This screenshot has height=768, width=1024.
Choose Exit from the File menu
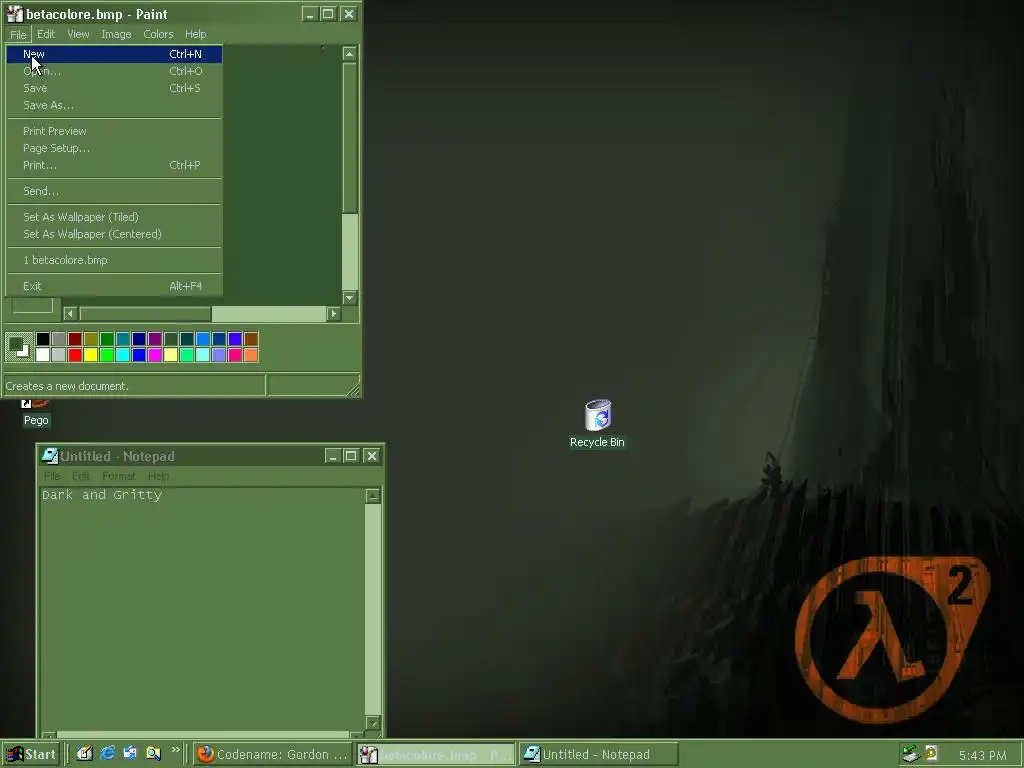(114, 286)
